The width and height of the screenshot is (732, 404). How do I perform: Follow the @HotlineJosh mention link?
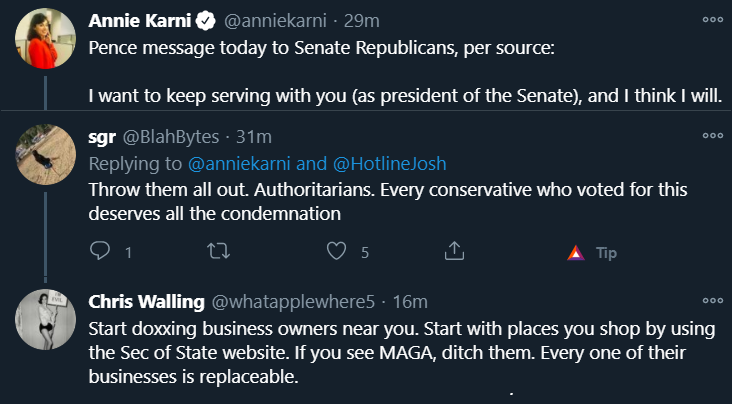390,163
